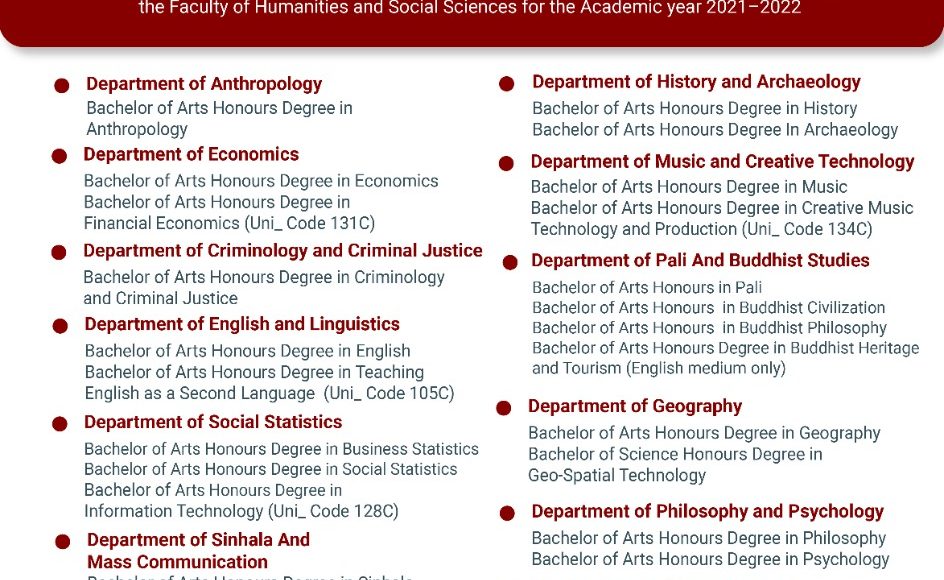The image size is (944, 580).
Task: Click the bullet beside History and Archaeology
Action: (507, 84)
